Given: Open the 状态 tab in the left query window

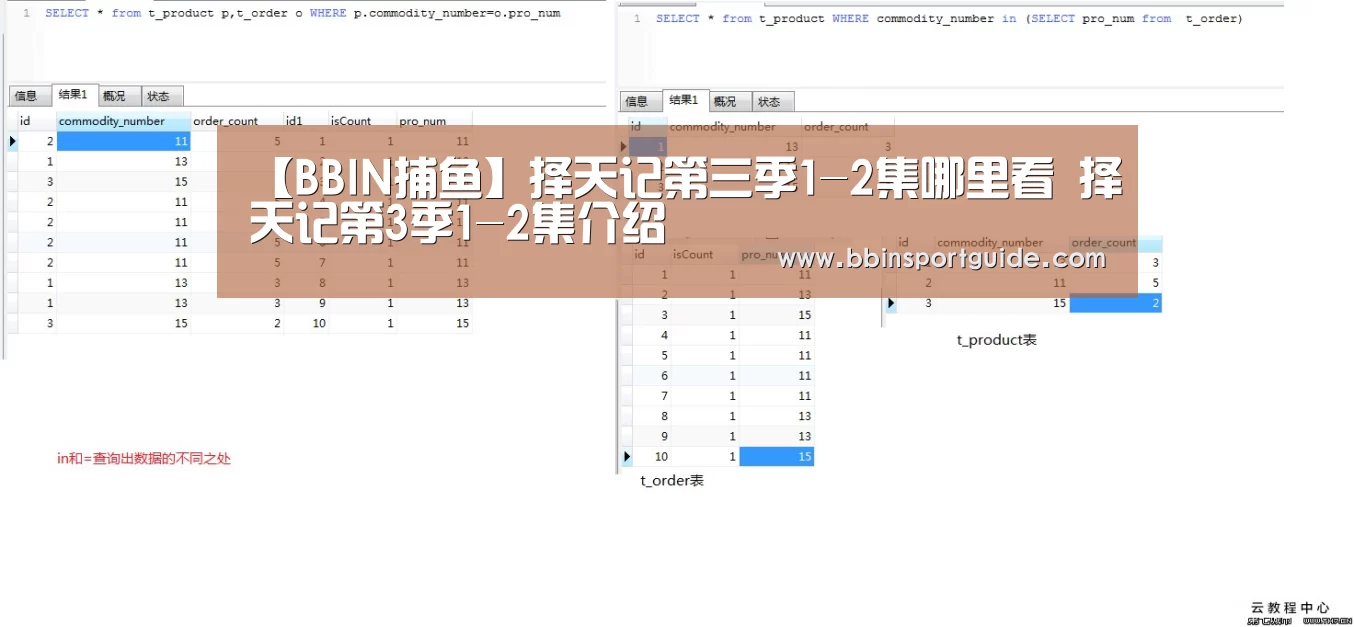Looking at the screenshot, I should pos(160,96).
